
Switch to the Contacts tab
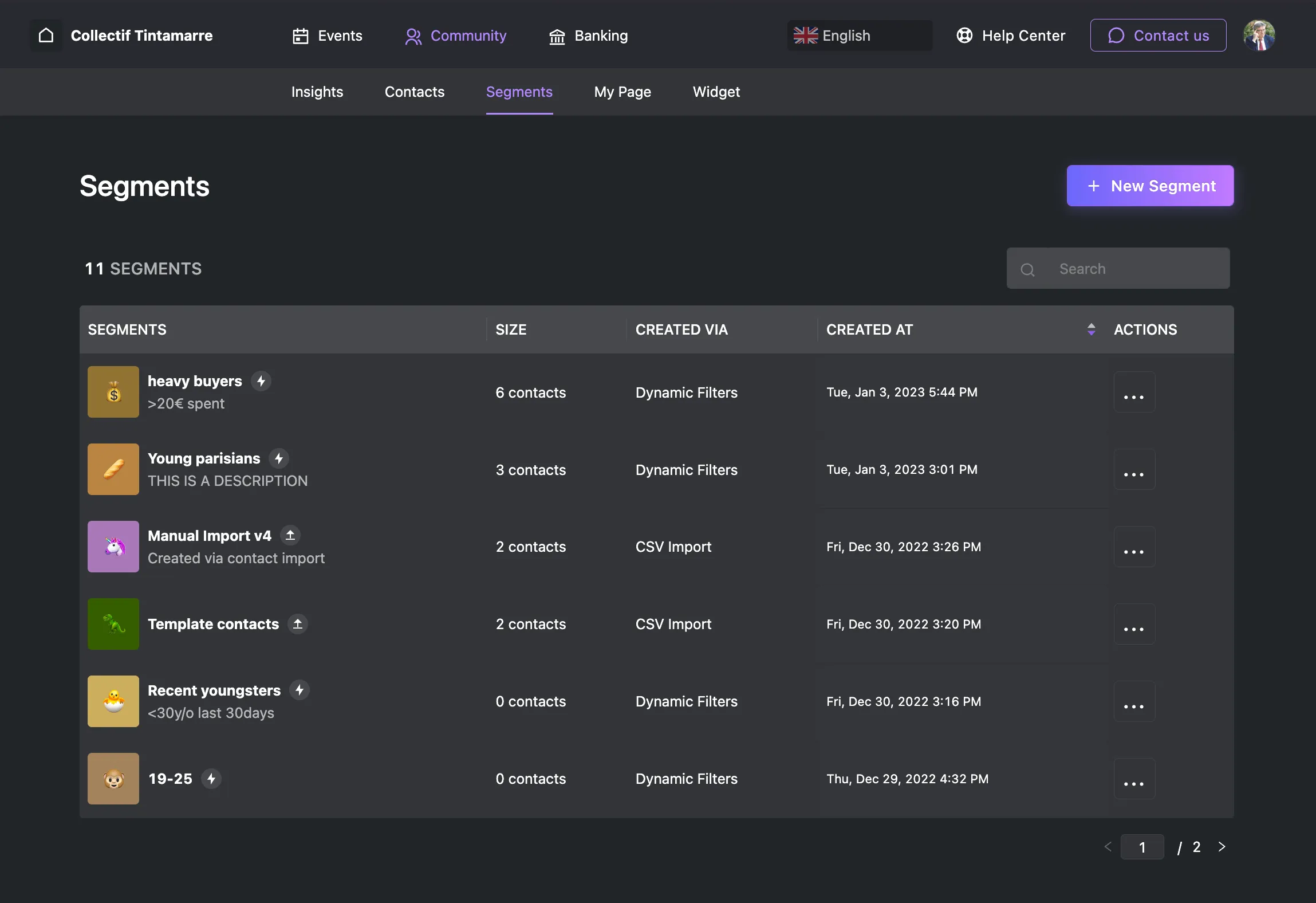414,92
